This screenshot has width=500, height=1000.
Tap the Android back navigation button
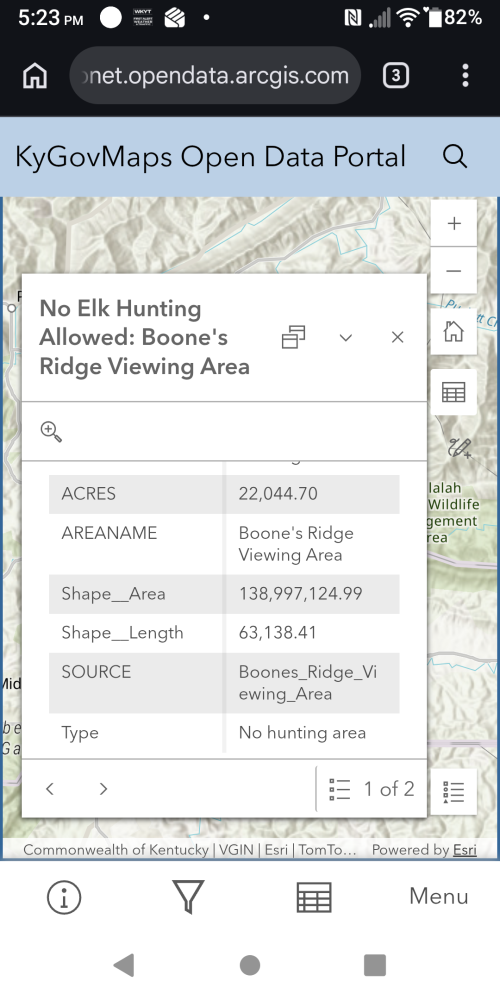[x=124, y=965]
